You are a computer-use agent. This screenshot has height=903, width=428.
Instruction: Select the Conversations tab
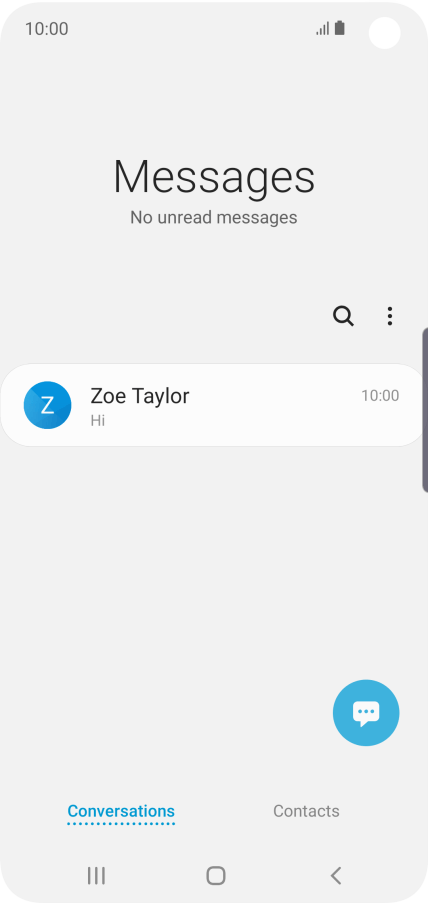pos(121,811)
